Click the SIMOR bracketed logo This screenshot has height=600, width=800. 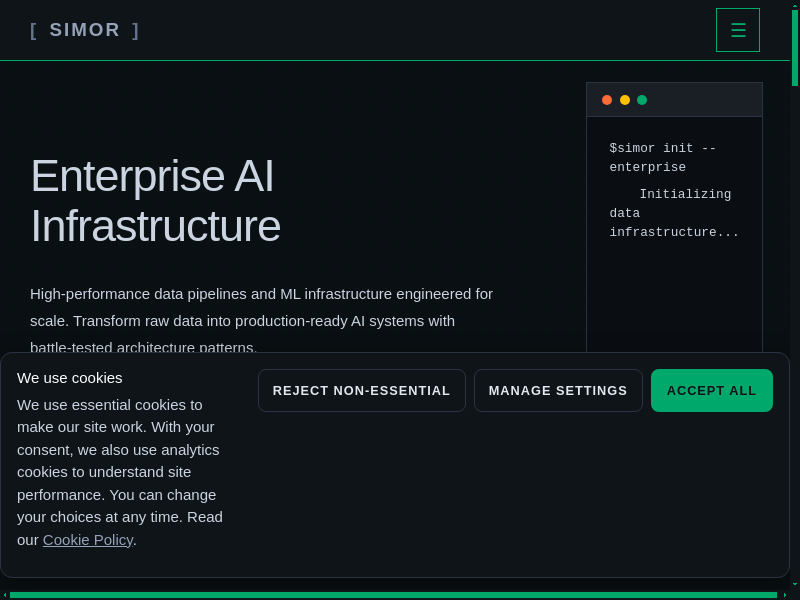click(85, 30)
